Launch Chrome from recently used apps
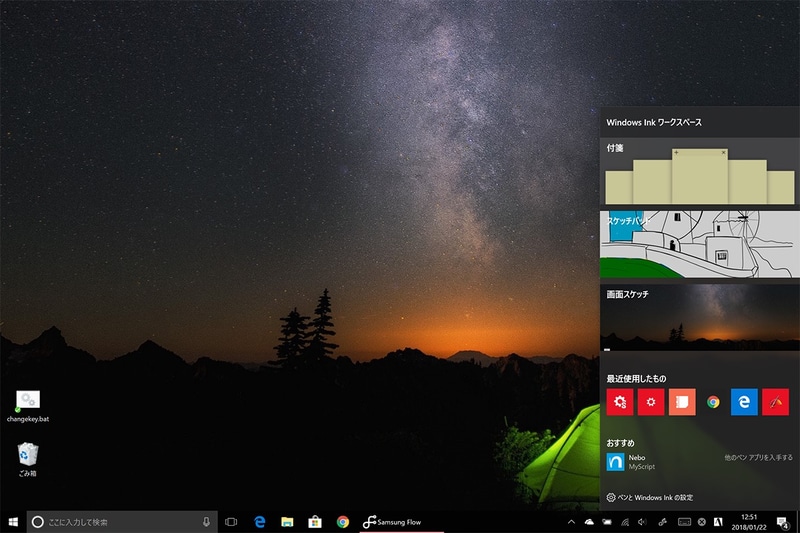Screen dimensions: 800x533 point(713,402)
